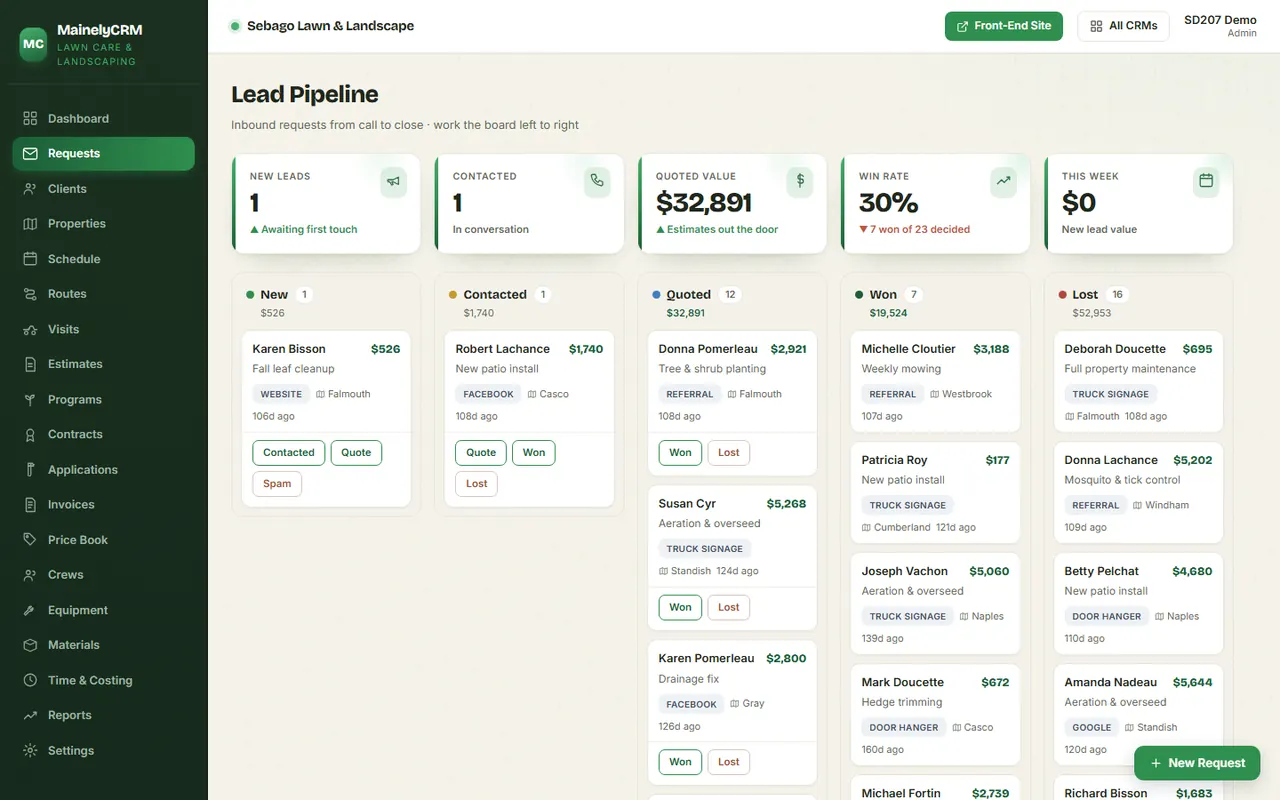Screen dimensions: 1280x800
Task: Open the Schedule menu item
Action: coord(103,259)
